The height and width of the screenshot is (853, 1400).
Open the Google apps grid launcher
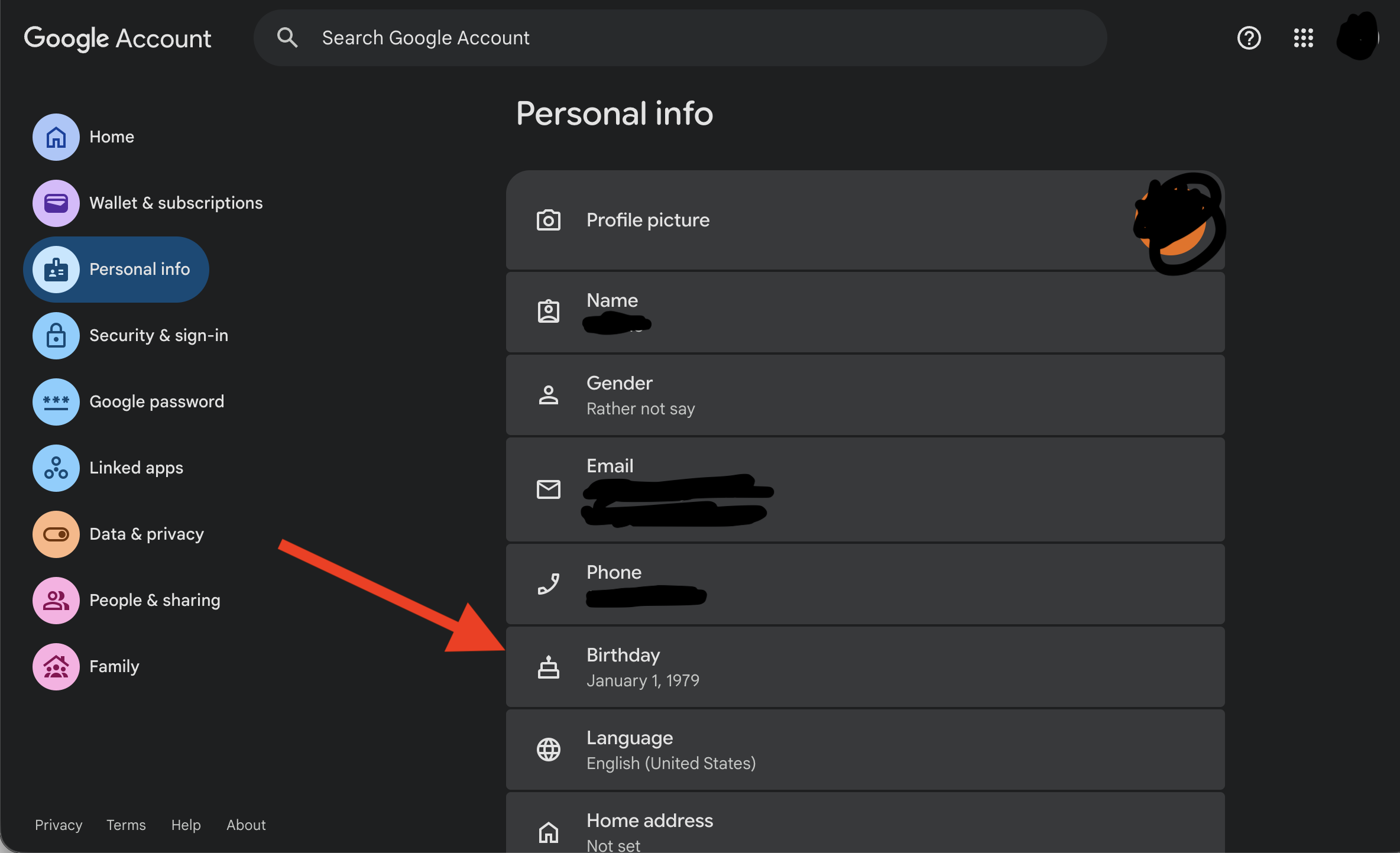[1304, 38]
